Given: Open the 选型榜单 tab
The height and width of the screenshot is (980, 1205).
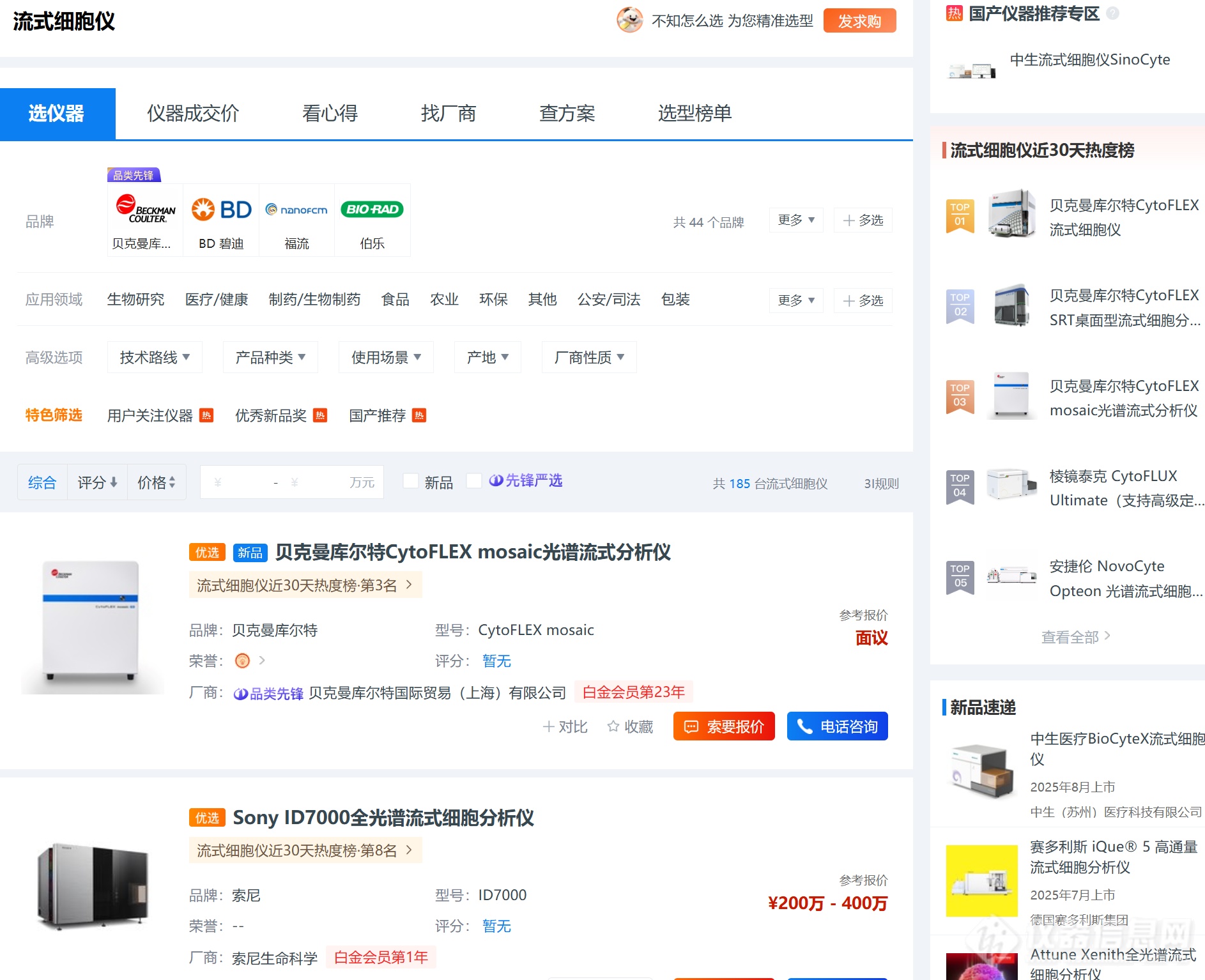Looking at the screenshot, I should (695, 114).
